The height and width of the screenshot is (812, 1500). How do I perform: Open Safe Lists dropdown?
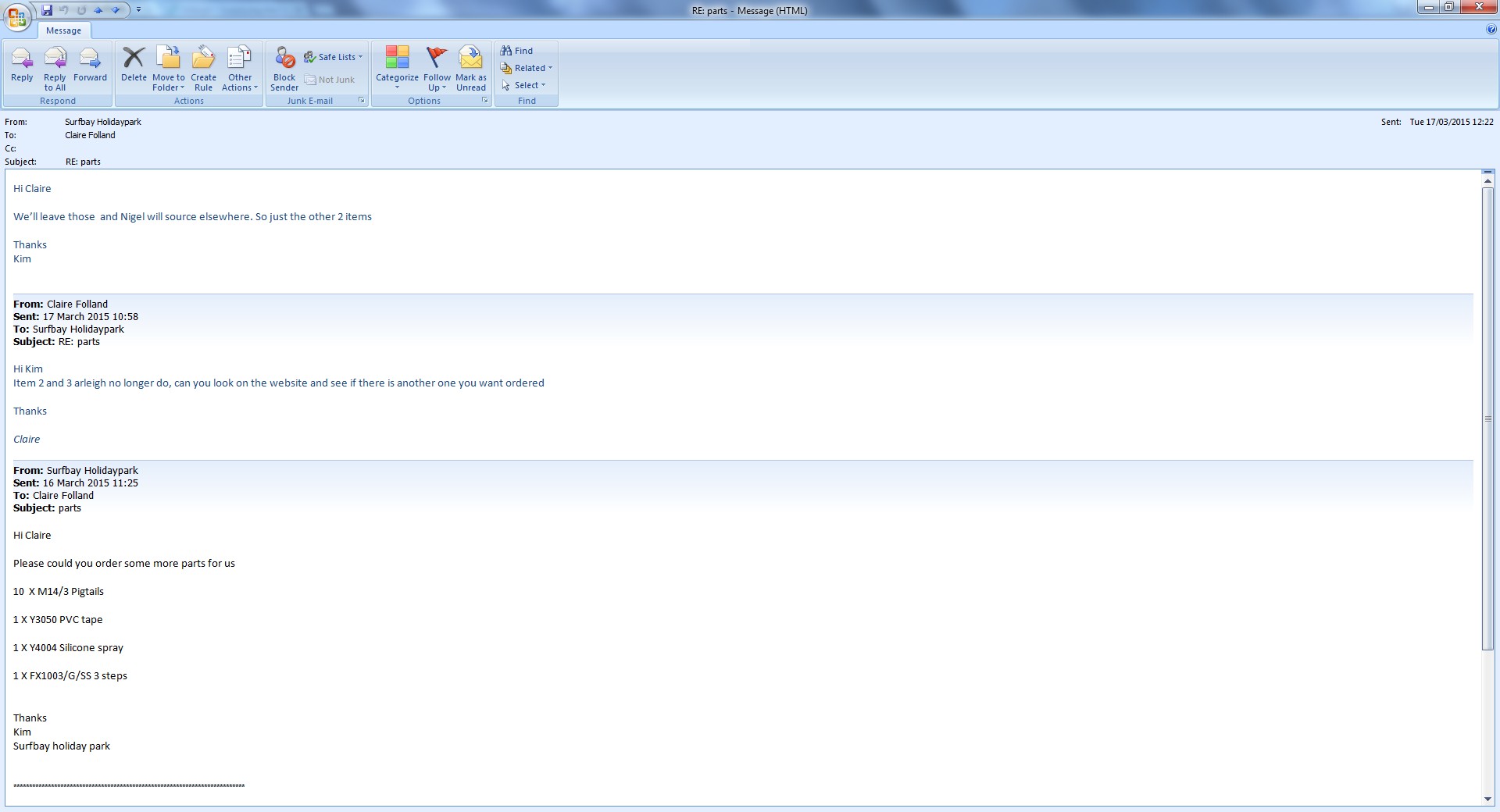point(334,57)
